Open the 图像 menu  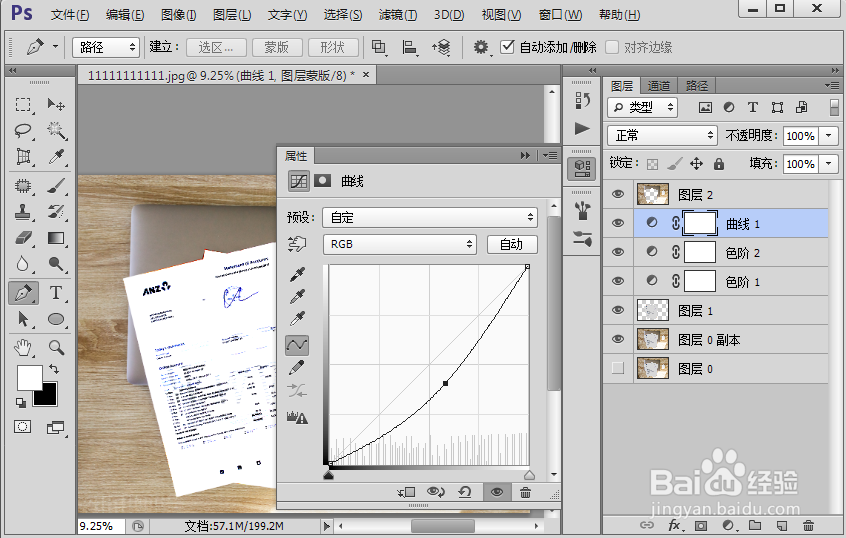(x=179, y=15)
